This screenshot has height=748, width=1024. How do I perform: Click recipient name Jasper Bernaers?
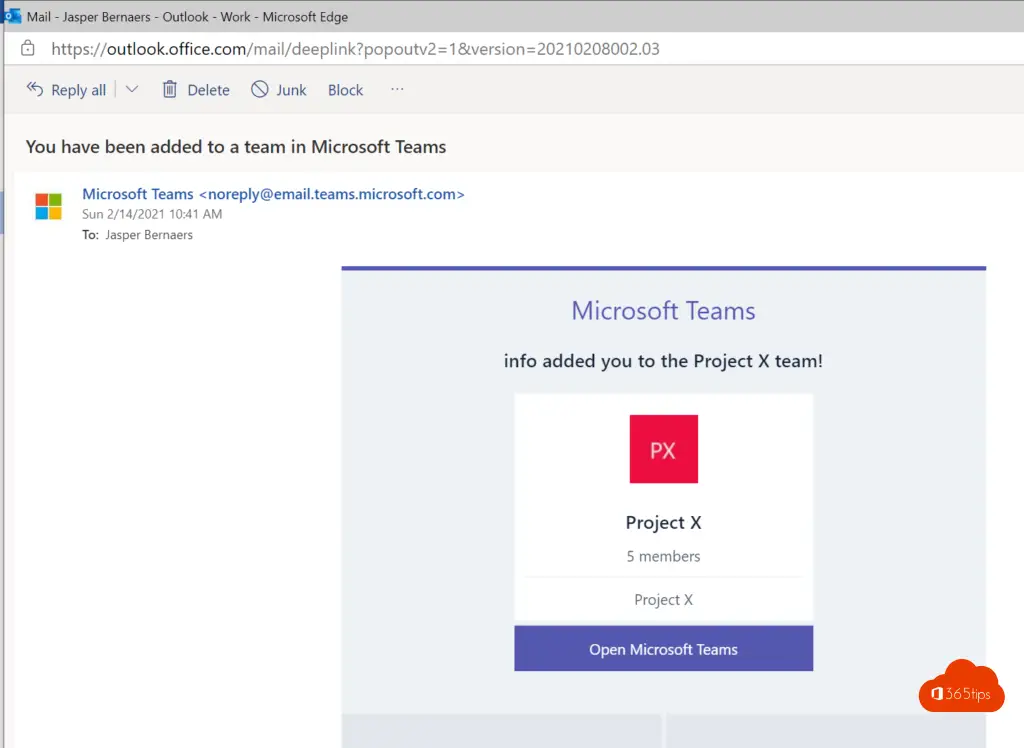click(149, 235)
